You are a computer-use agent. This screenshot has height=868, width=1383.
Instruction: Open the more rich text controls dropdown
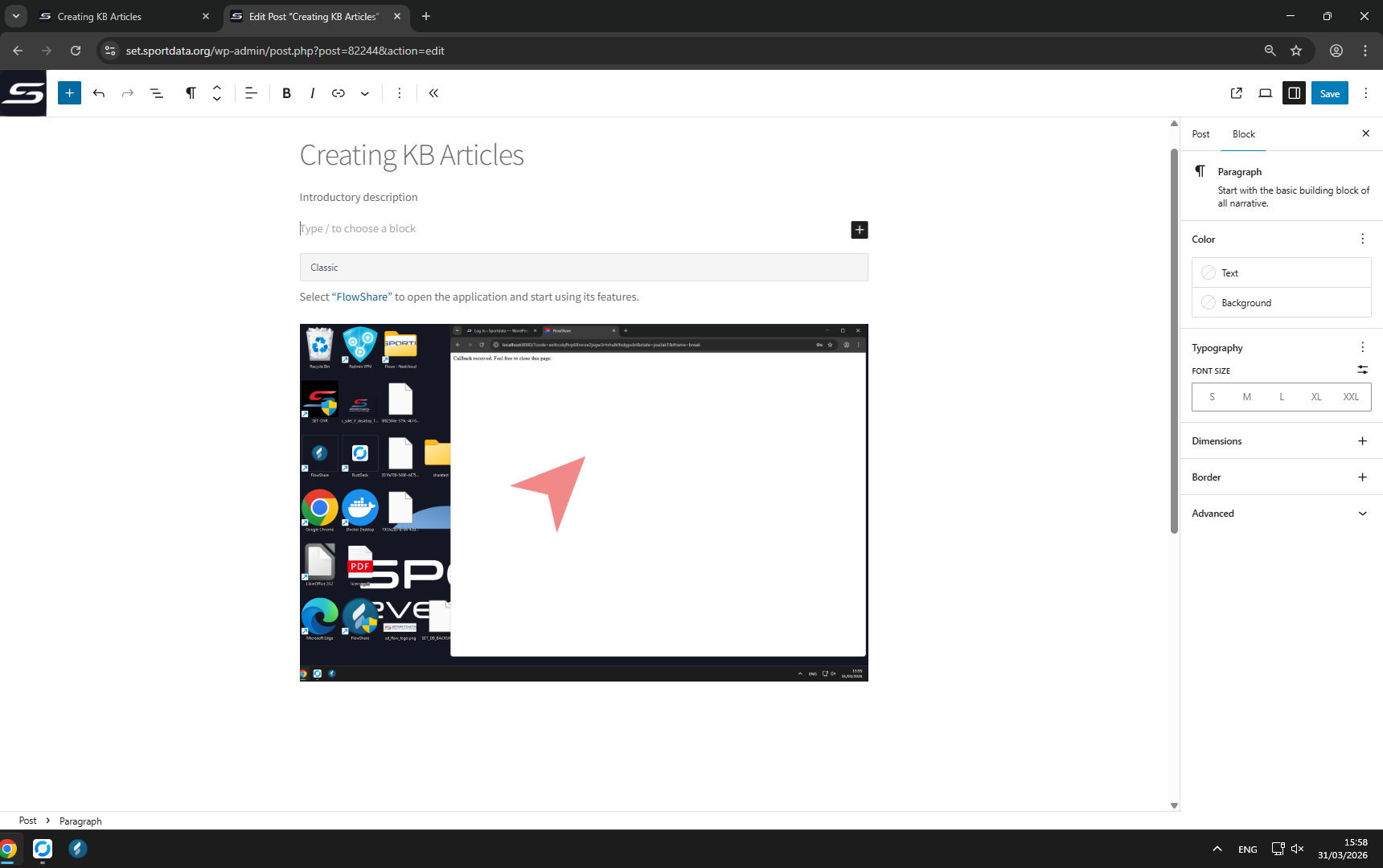[365, 93]
